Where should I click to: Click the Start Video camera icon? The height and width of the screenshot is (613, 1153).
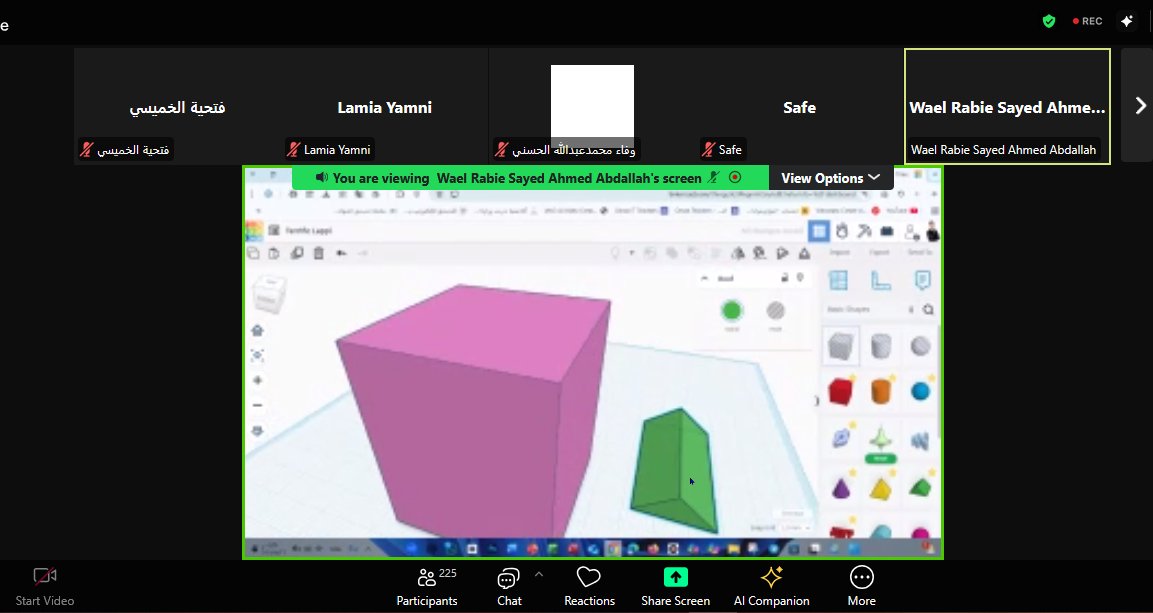44,577
